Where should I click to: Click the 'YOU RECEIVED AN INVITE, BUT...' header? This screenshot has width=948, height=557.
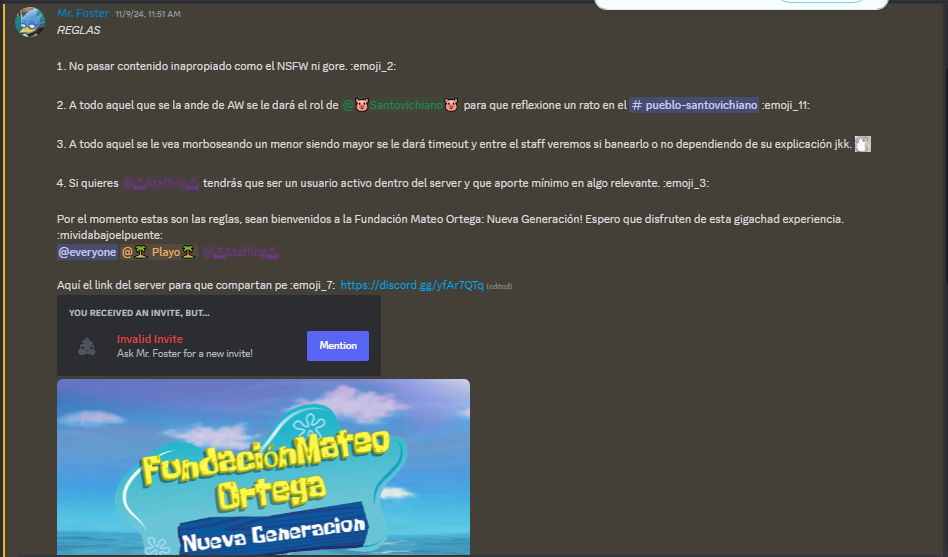(x=139, y=313)
